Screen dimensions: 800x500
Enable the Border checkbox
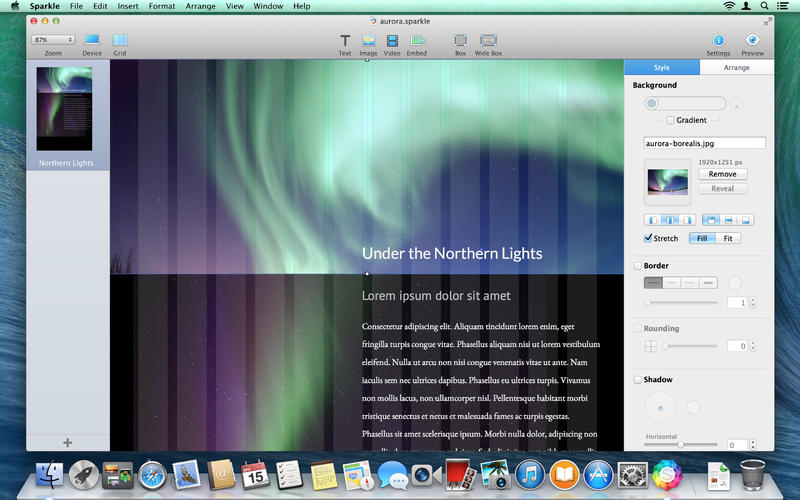pyautogui.click(x=638, y=266)
